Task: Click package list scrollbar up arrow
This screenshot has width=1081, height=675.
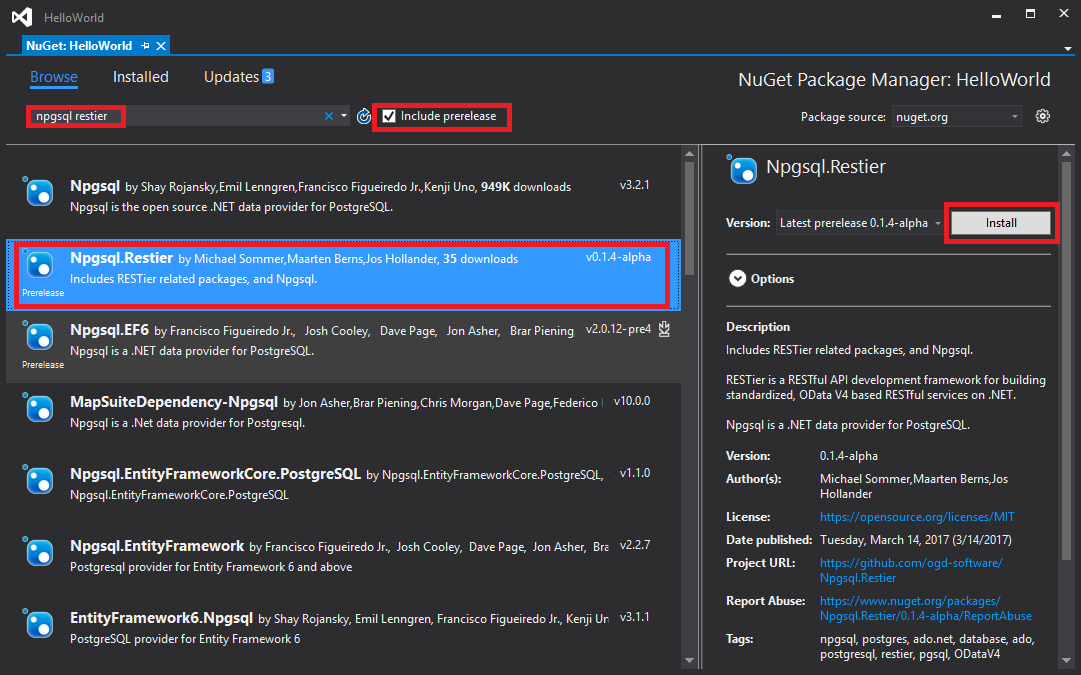Action: point(689,153)
